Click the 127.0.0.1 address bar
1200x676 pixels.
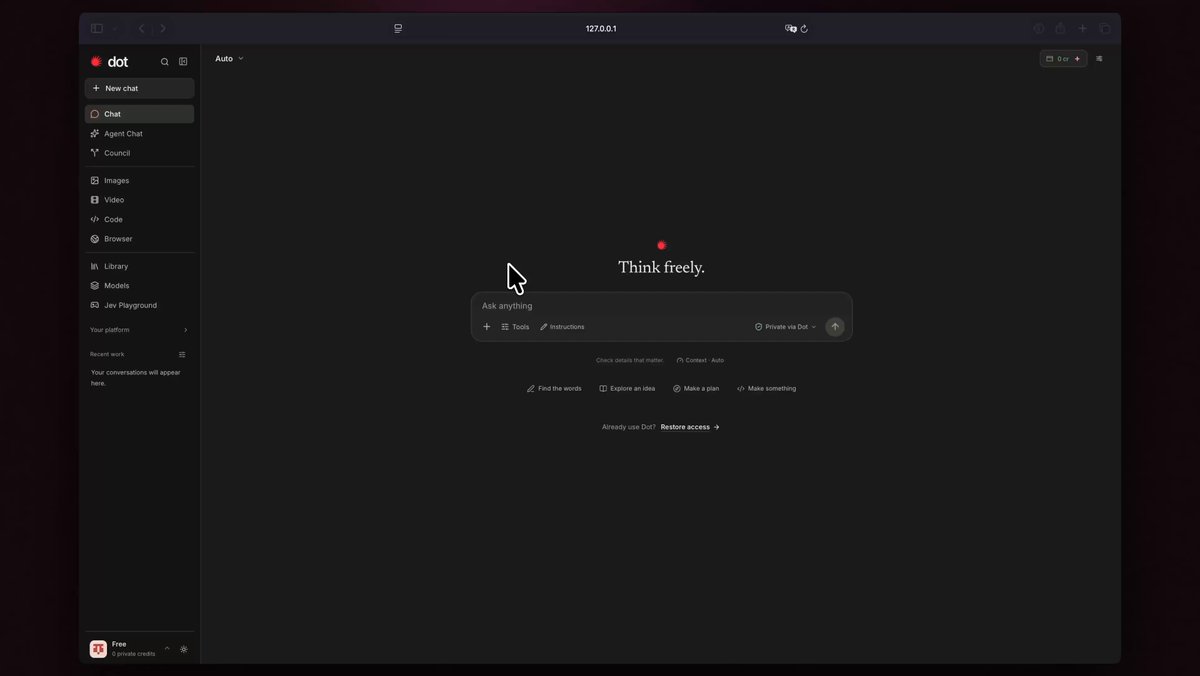[600, 29]
